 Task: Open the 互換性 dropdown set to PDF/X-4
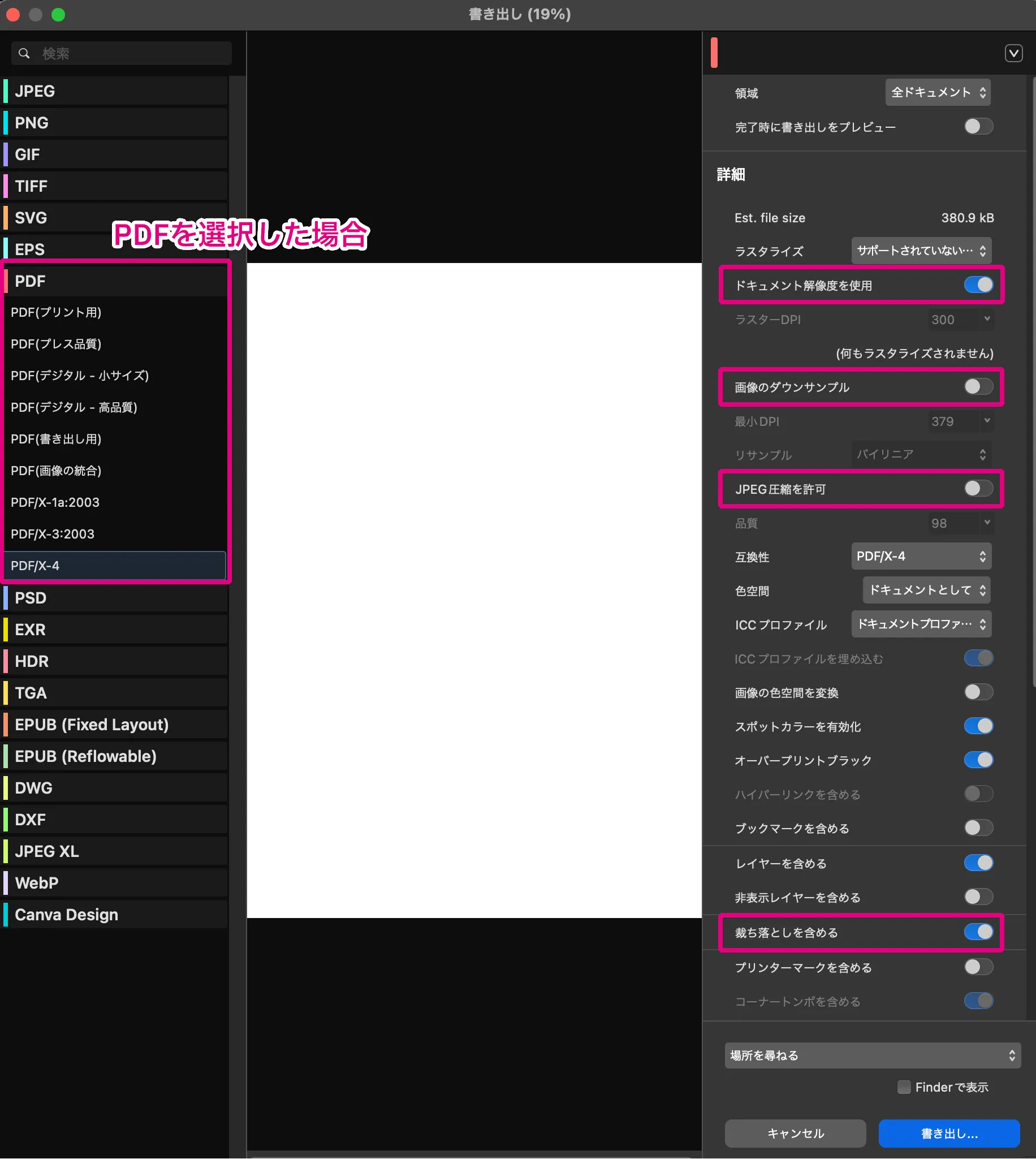pos(921,556)
